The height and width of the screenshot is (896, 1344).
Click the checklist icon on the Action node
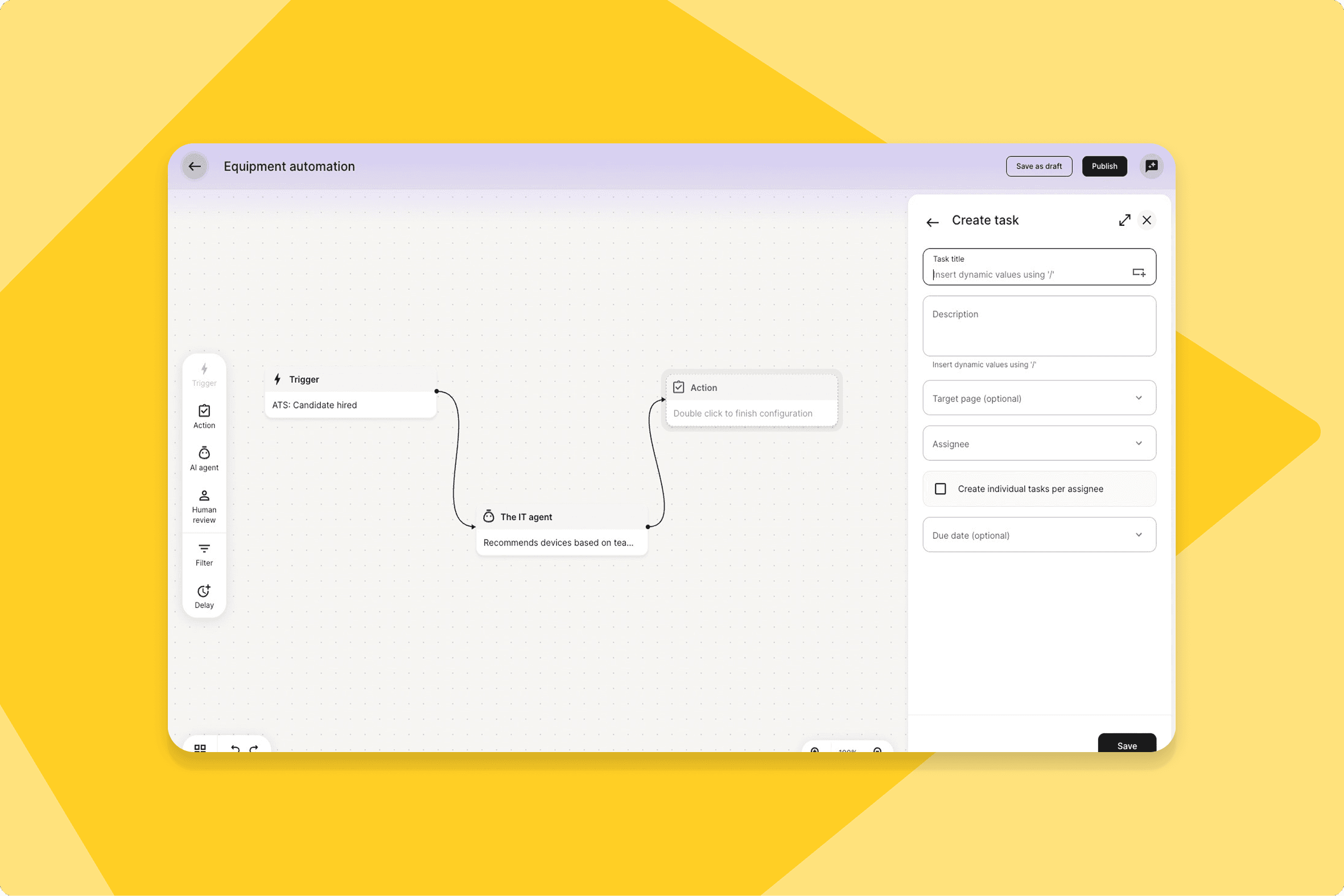click(678, 387)
